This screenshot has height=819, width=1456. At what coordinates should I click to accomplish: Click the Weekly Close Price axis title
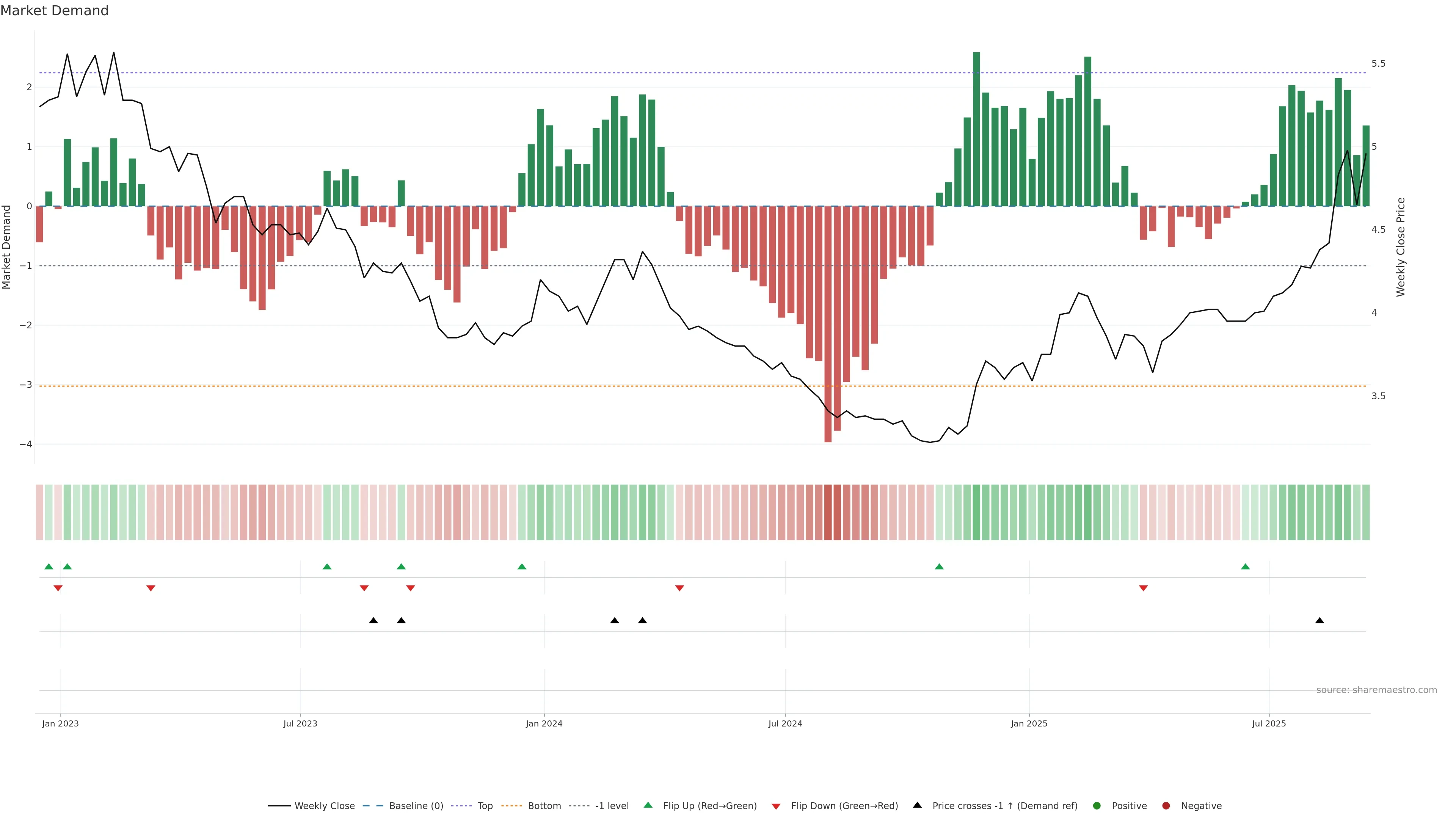coord(1401,247)
